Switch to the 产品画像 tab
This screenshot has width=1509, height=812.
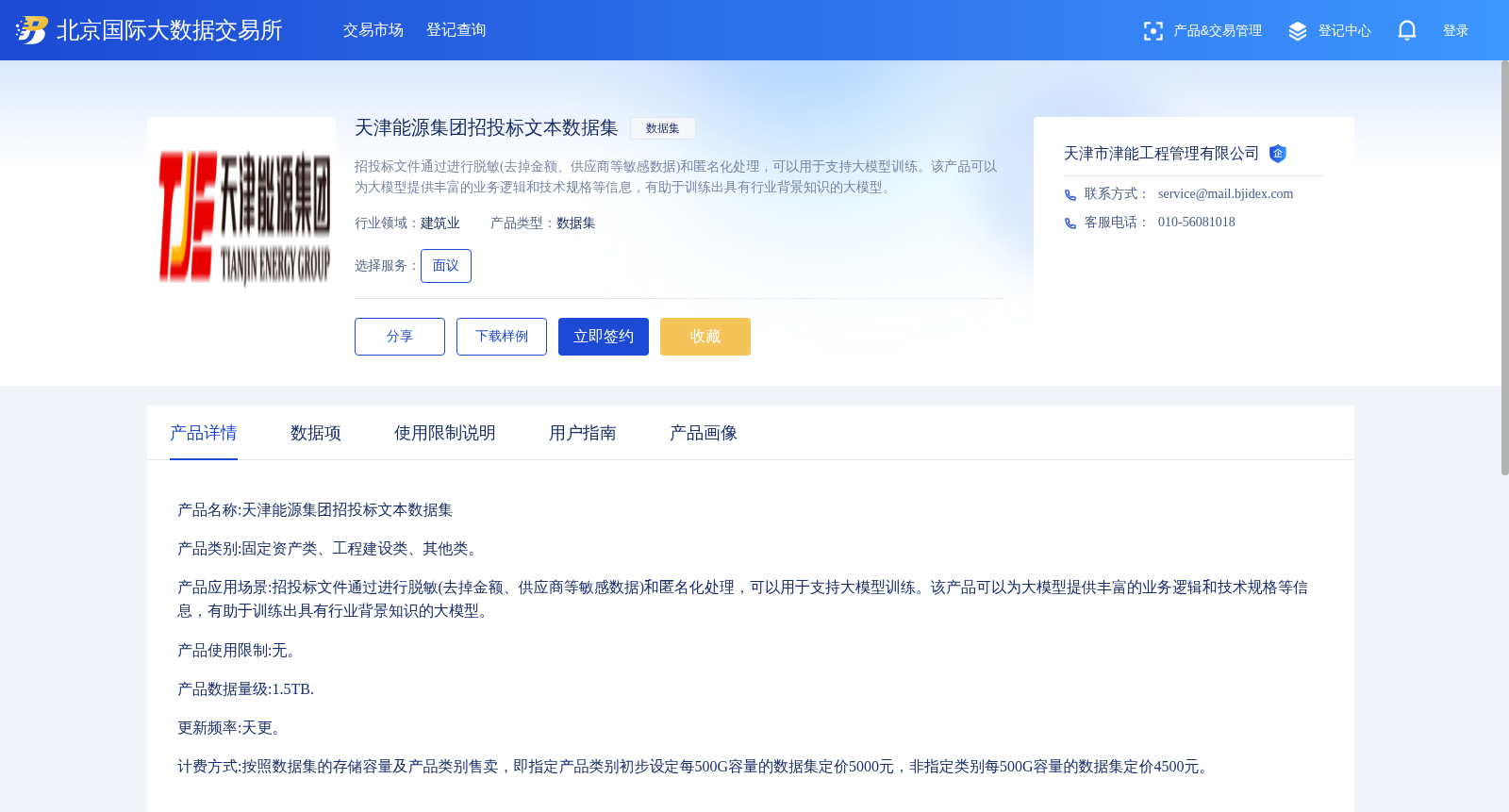[704, 433]
